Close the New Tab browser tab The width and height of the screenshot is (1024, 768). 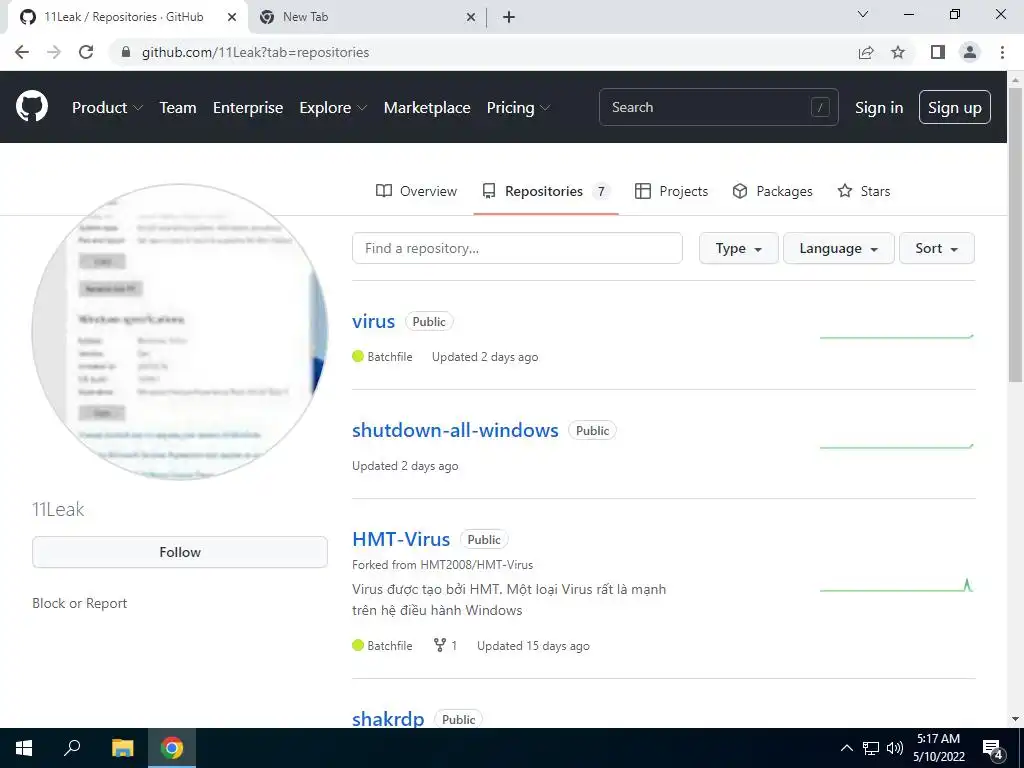(471, 18)
